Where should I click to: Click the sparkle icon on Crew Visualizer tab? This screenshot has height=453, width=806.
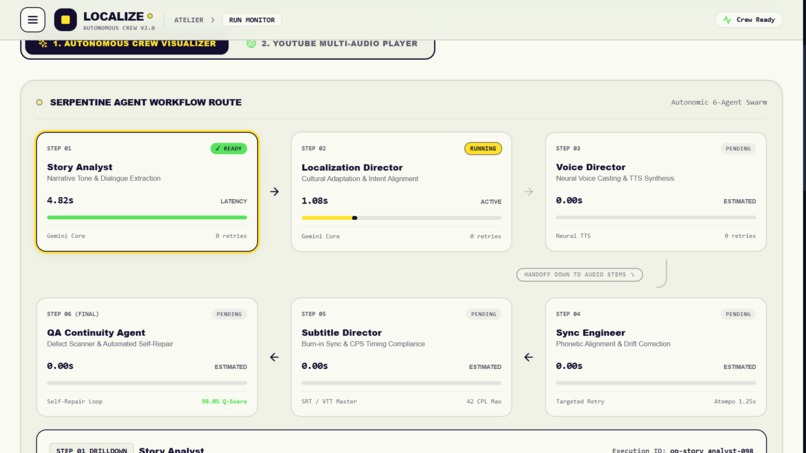pyautogui.click(x=43, y=44)
